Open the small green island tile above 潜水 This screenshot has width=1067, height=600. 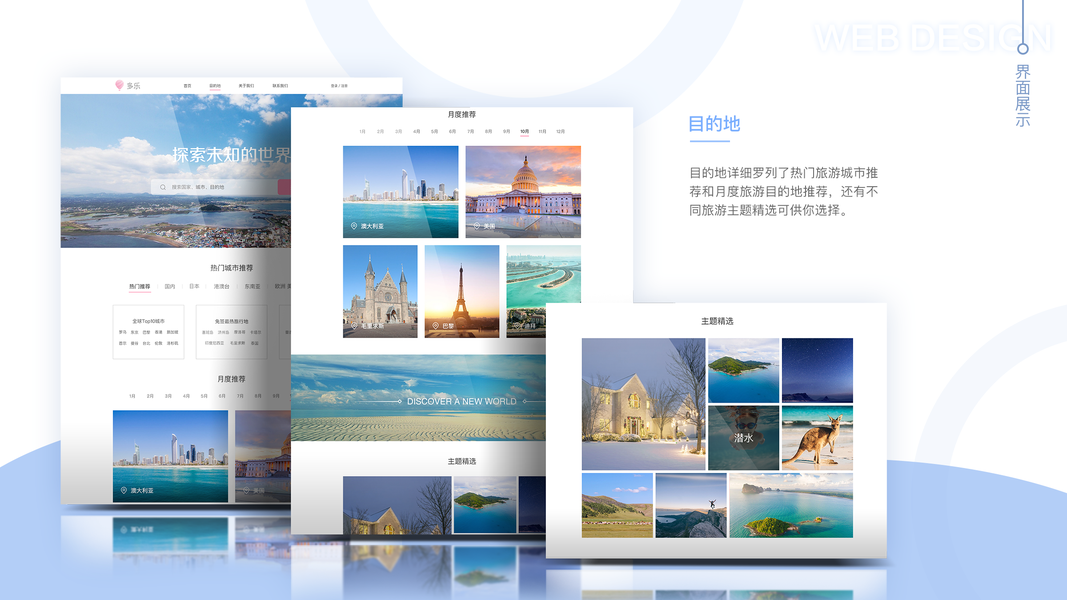pos(744,371)
